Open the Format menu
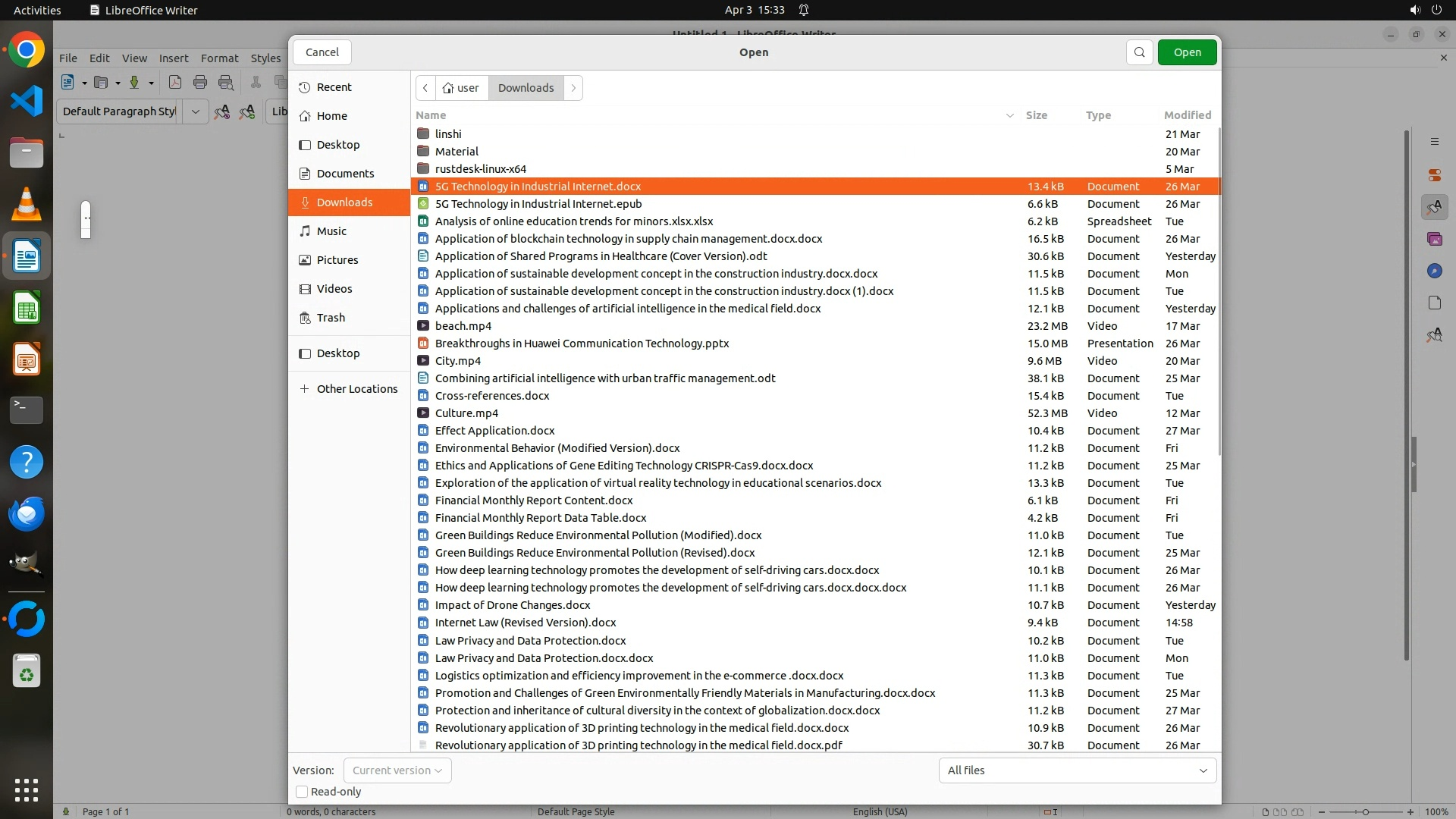Viewport: 1456px width, 819px height. click(219, 58)
